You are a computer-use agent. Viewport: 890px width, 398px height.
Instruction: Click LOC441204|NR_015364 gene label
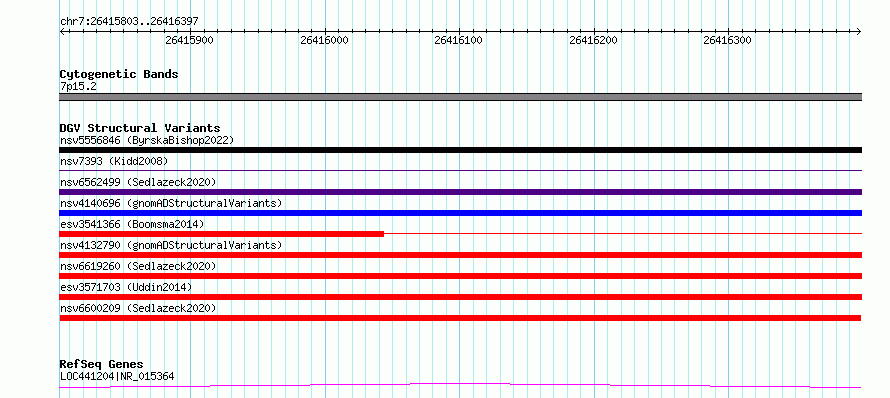click(x=117, y=376)
